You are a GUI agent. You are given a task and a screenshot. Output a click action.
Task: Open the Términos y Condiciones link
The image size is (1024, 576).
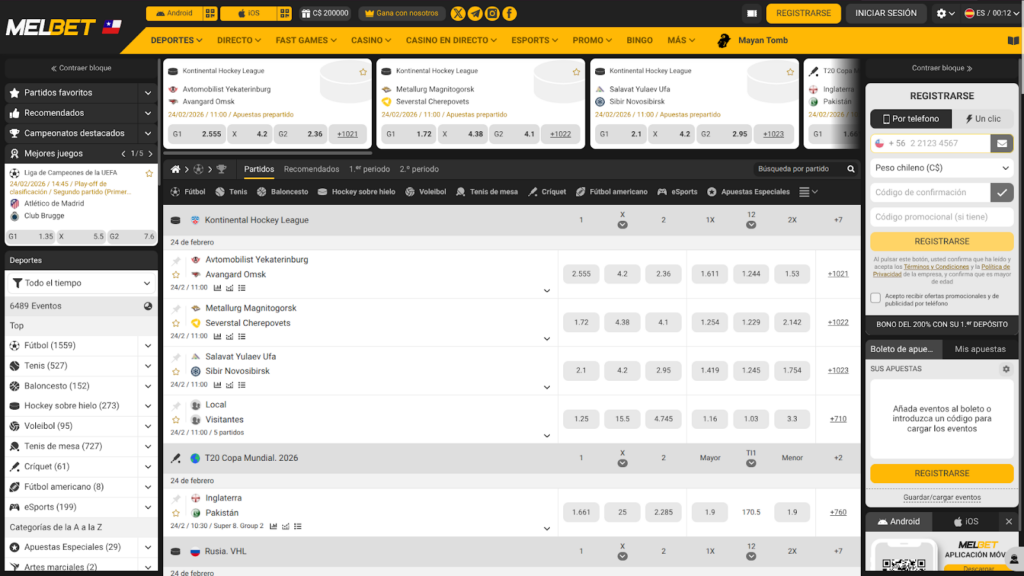coord(936,267)
